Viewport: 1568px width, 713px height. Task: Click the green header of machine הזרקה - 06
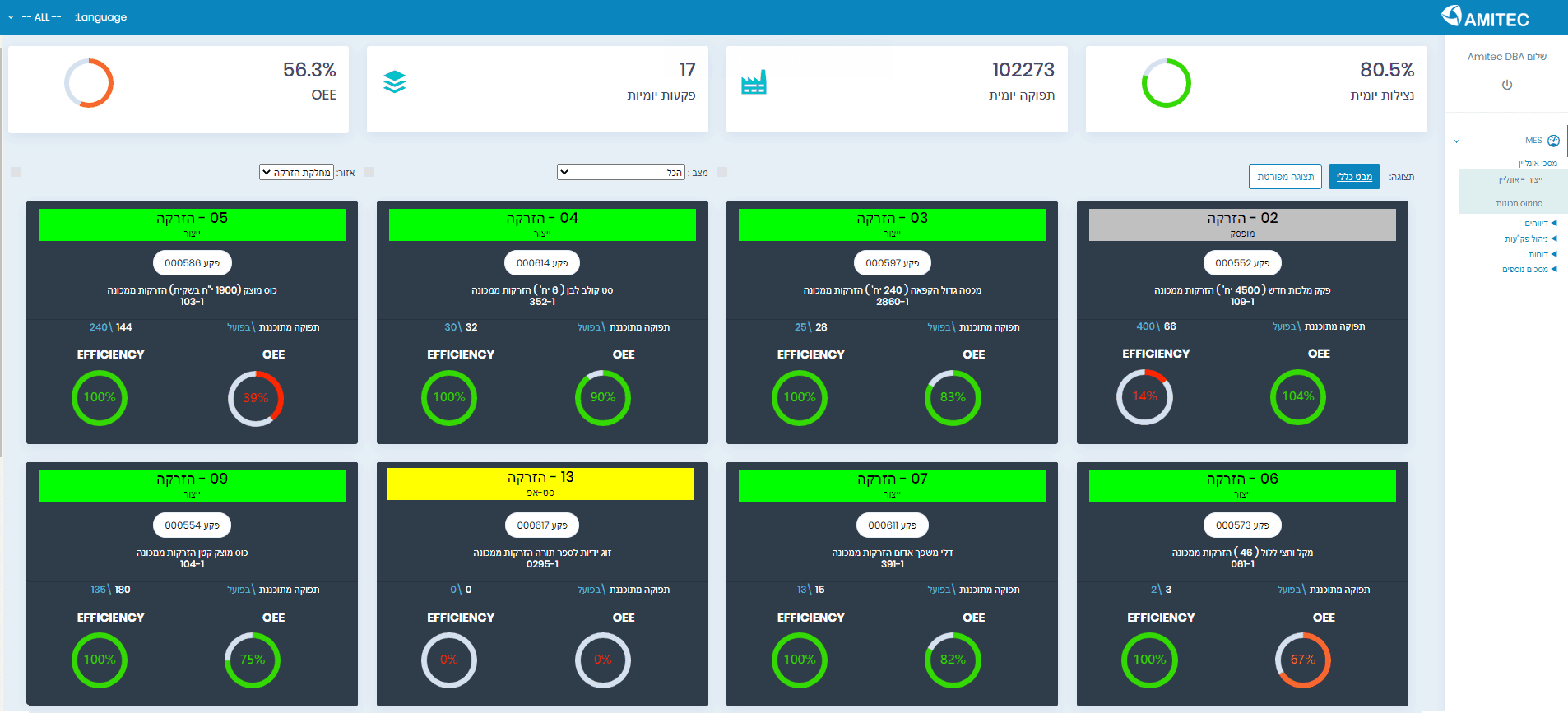(x=1242, y=485)
